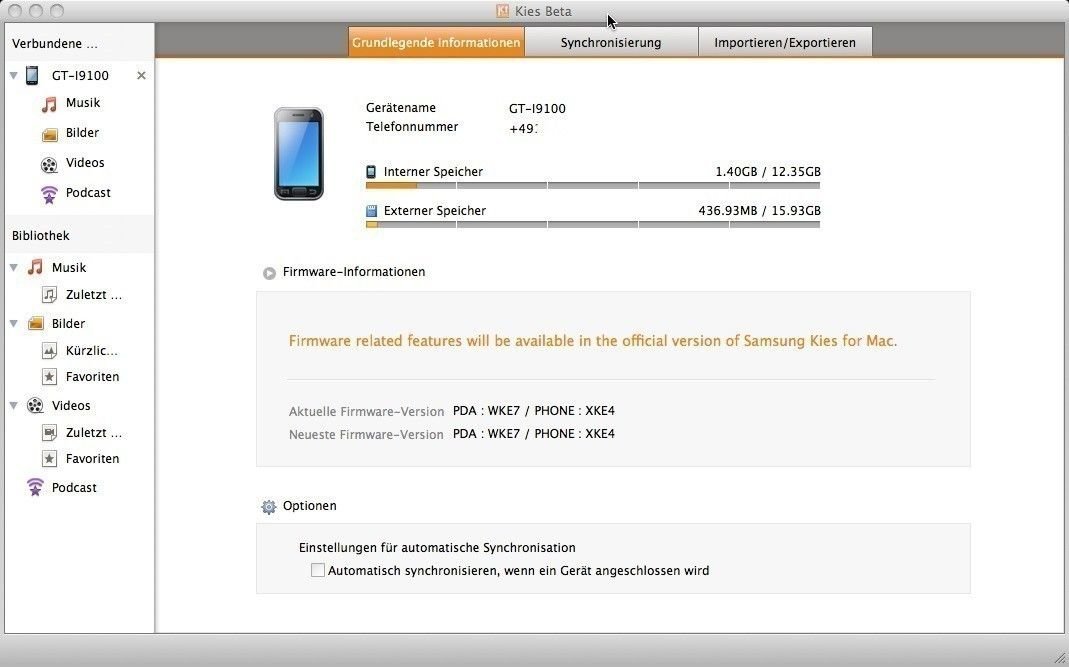Click the Verbundene sidebar header
Screen dimensions: 1069x667
click(55, 44)
